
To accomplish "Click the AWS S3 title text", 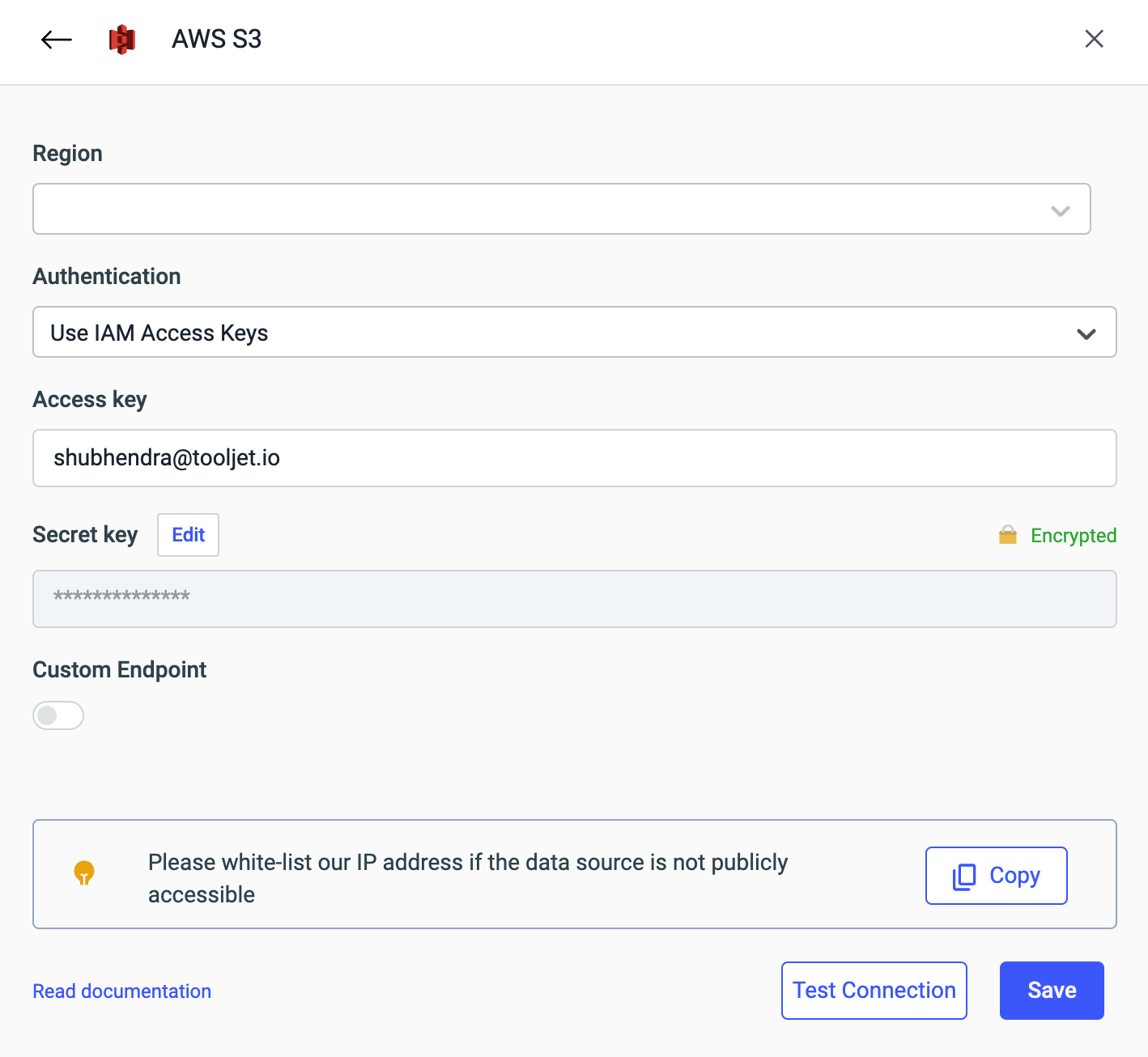I will coord(216,40).
